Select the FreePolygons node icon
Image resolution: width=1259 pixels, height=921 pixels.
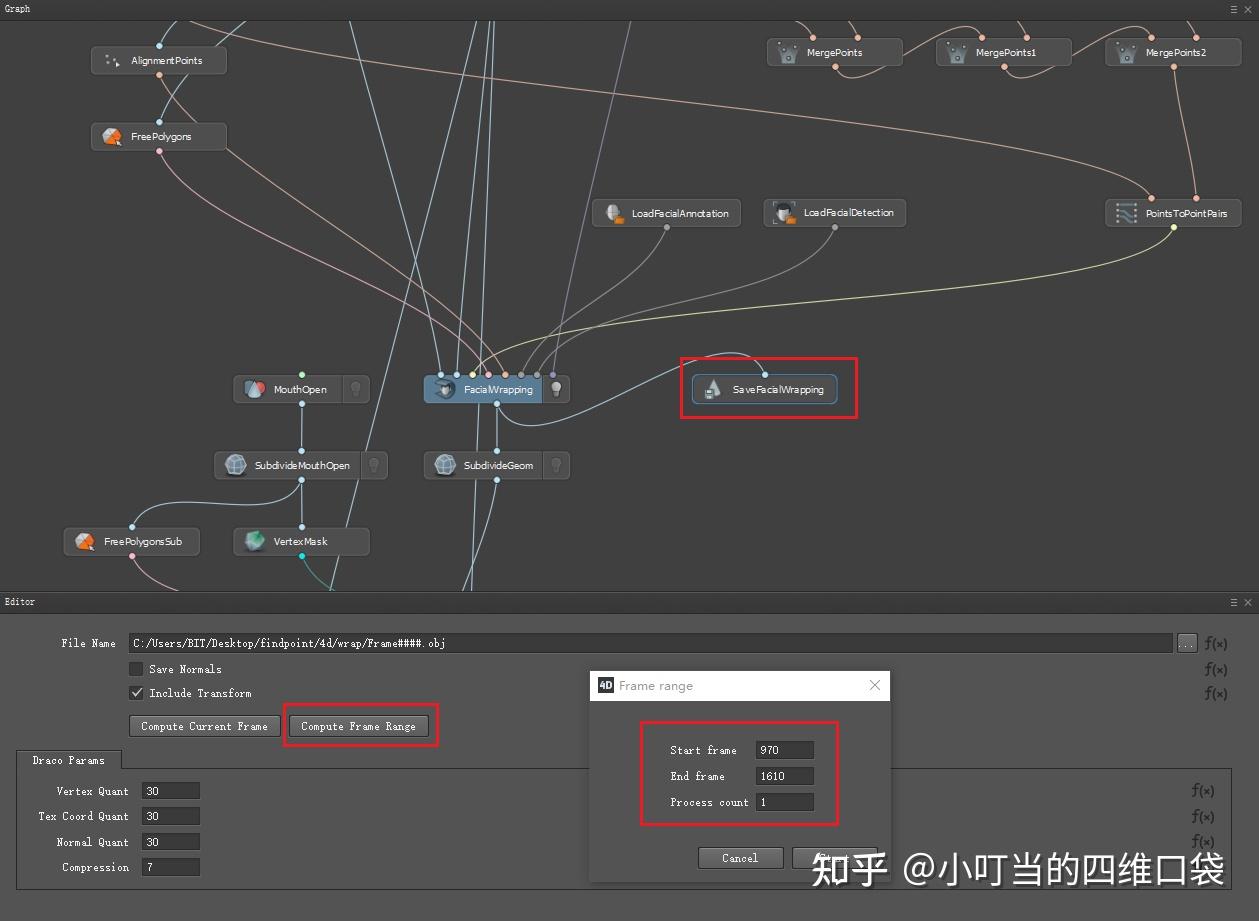(111, 136)
